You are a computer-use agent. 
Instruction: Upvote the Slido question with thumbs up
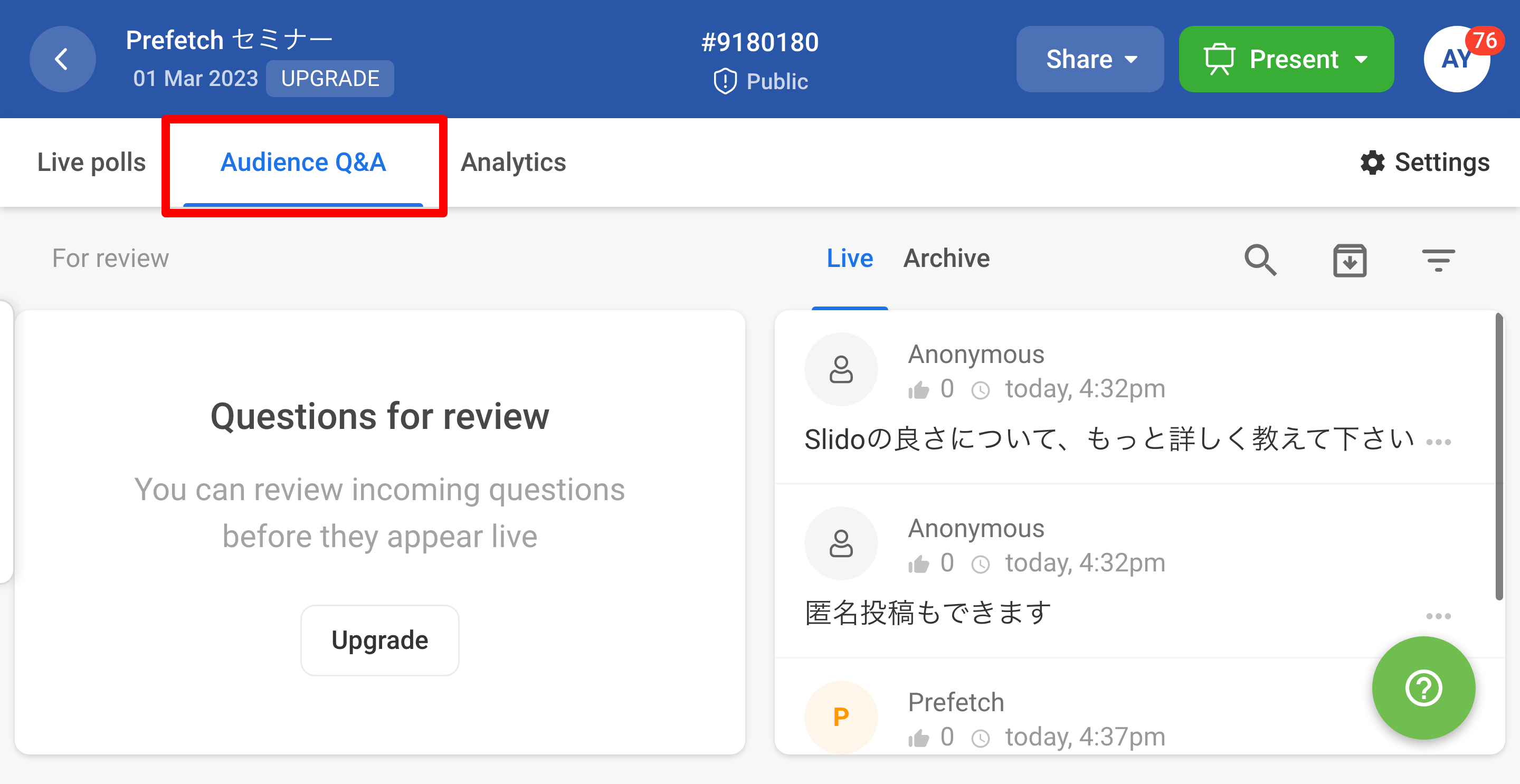pos(919,390)
